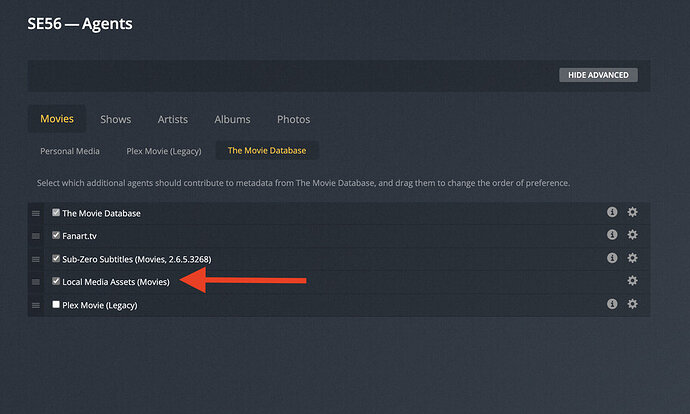Click drag handle of Sub-Zero Subtitles row
690x414 pixels.
(36, 259)
